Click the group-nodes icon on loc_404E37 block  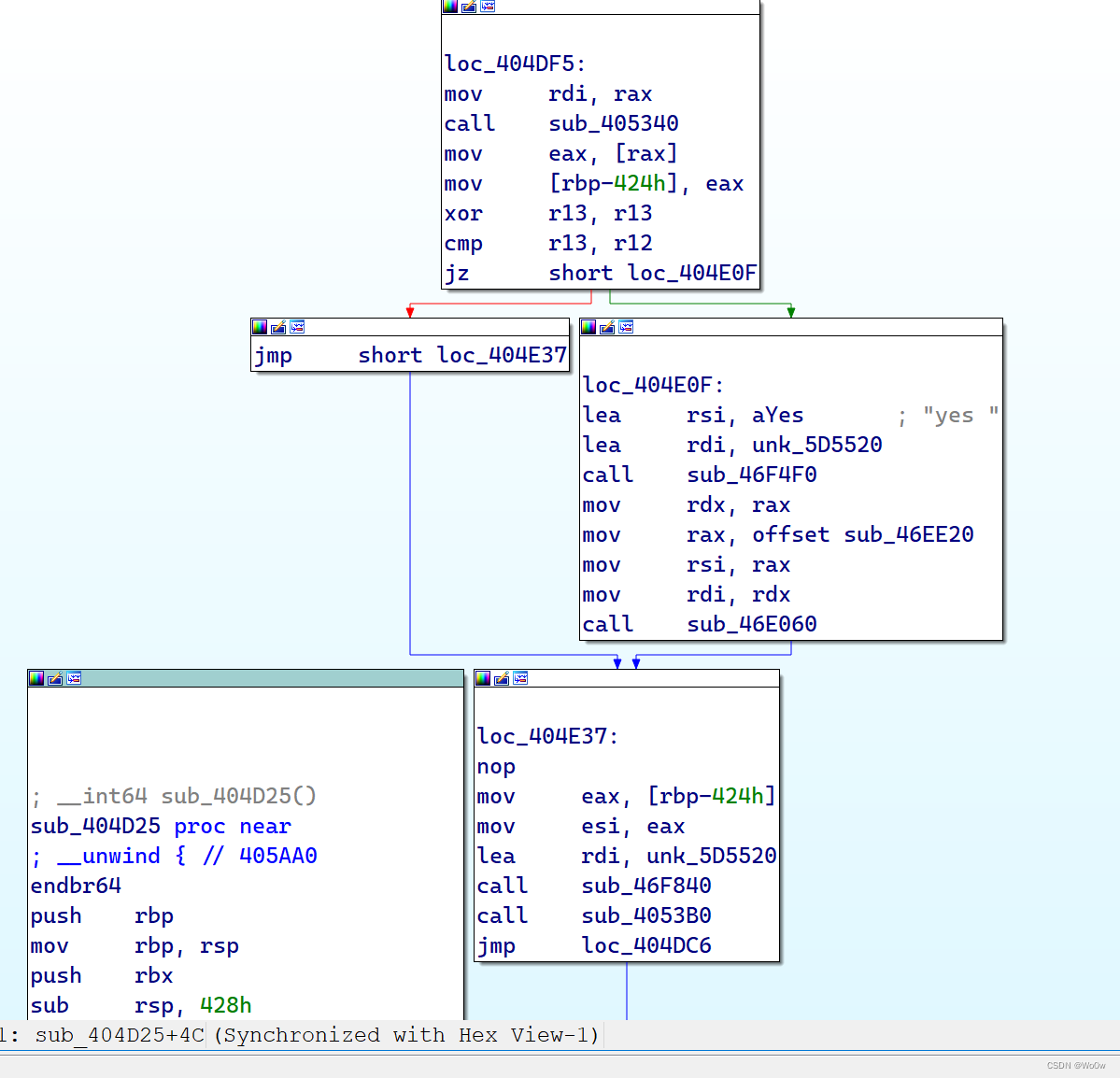tap(520, 678)
